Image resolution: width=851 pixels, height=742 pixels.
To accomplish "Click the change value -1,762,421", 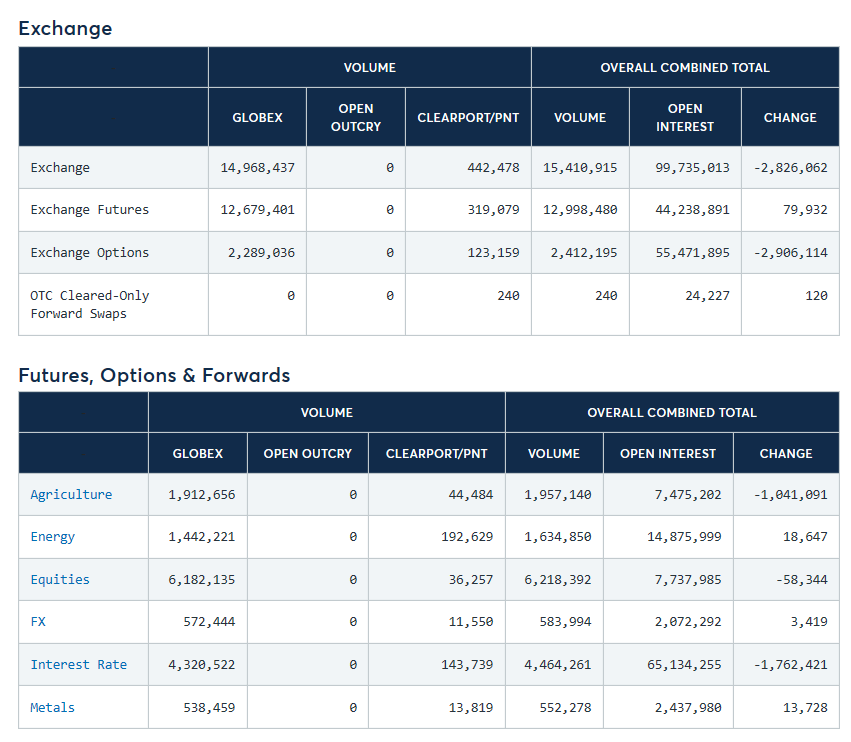I will (x=790, y=664).
